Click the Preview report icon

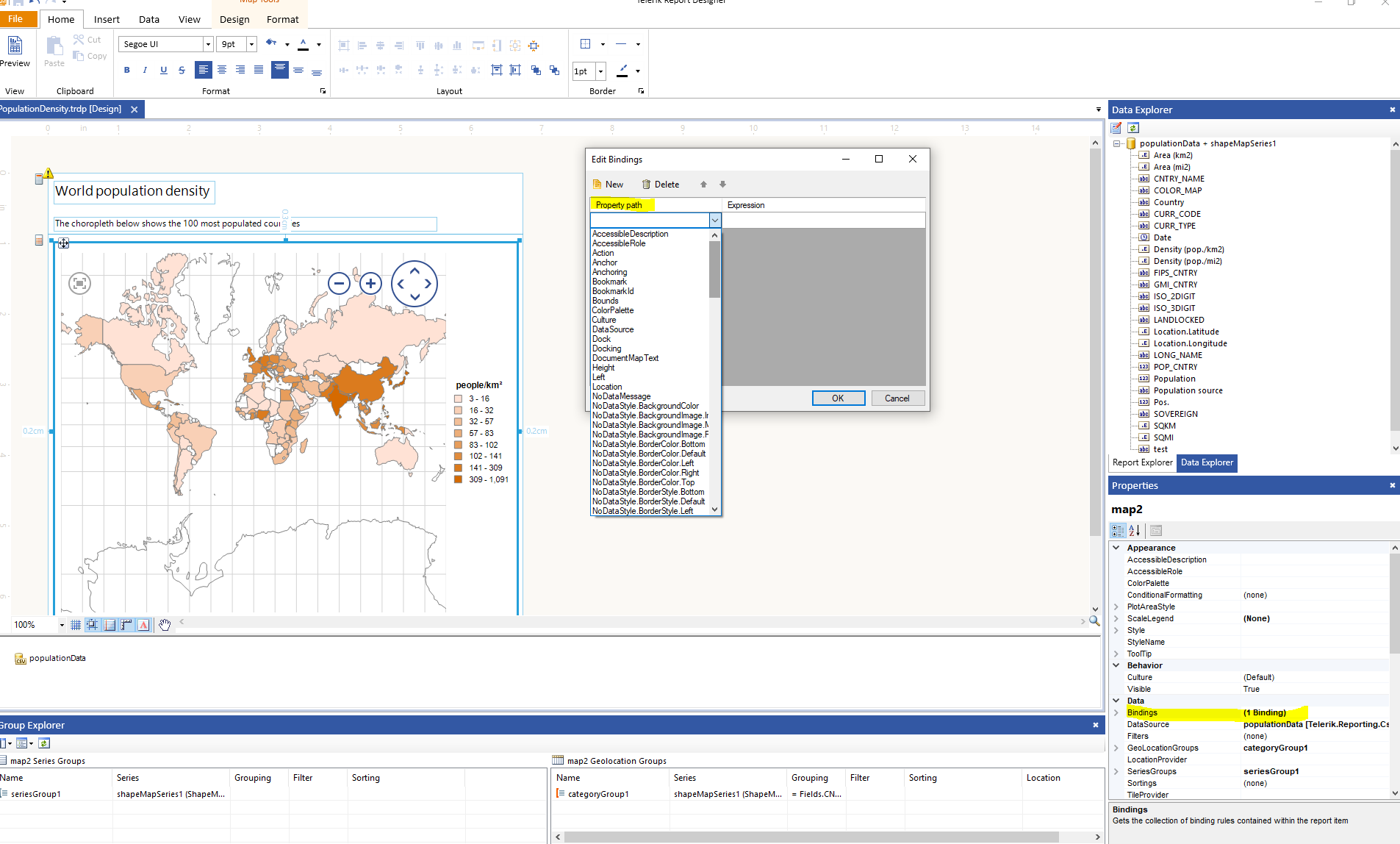point(14,47)
